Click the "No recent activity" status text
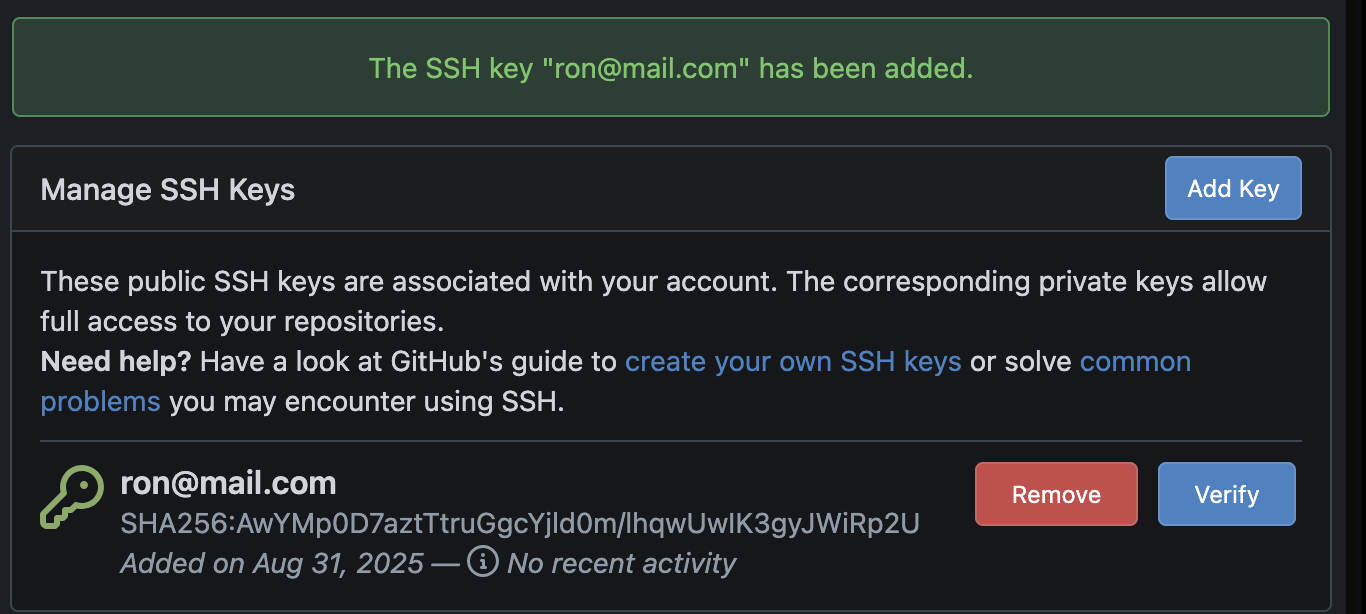Image resolution: width=1366 pixels, height=614 pixels. tap(621, 563)
